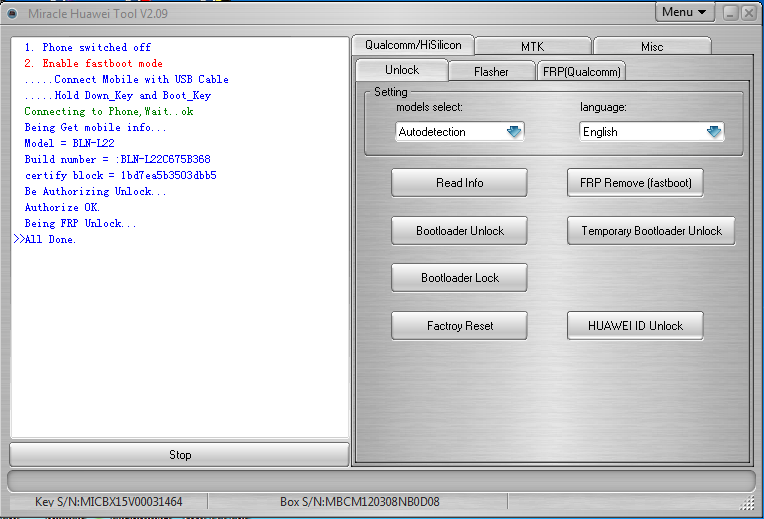Open the Menu dropdown button
764x519 pixels.
click(x=684, y=12)
